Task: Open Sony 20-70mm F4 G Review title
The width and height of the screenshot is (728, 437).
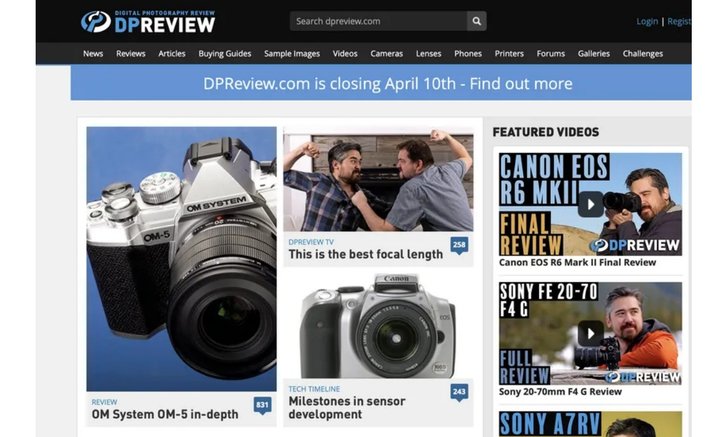Action: (x=560, y=391)
